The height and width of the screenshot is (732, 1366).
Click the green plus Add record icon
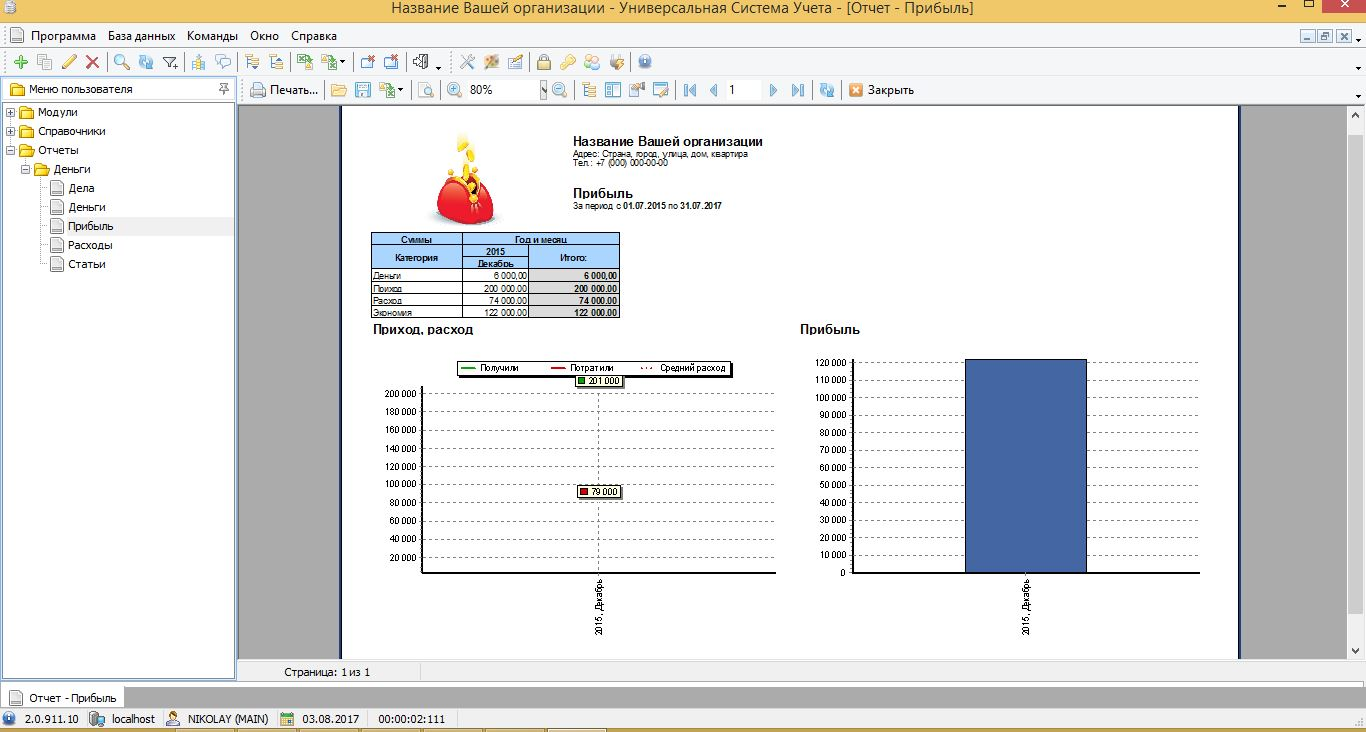tap(21, 62)
